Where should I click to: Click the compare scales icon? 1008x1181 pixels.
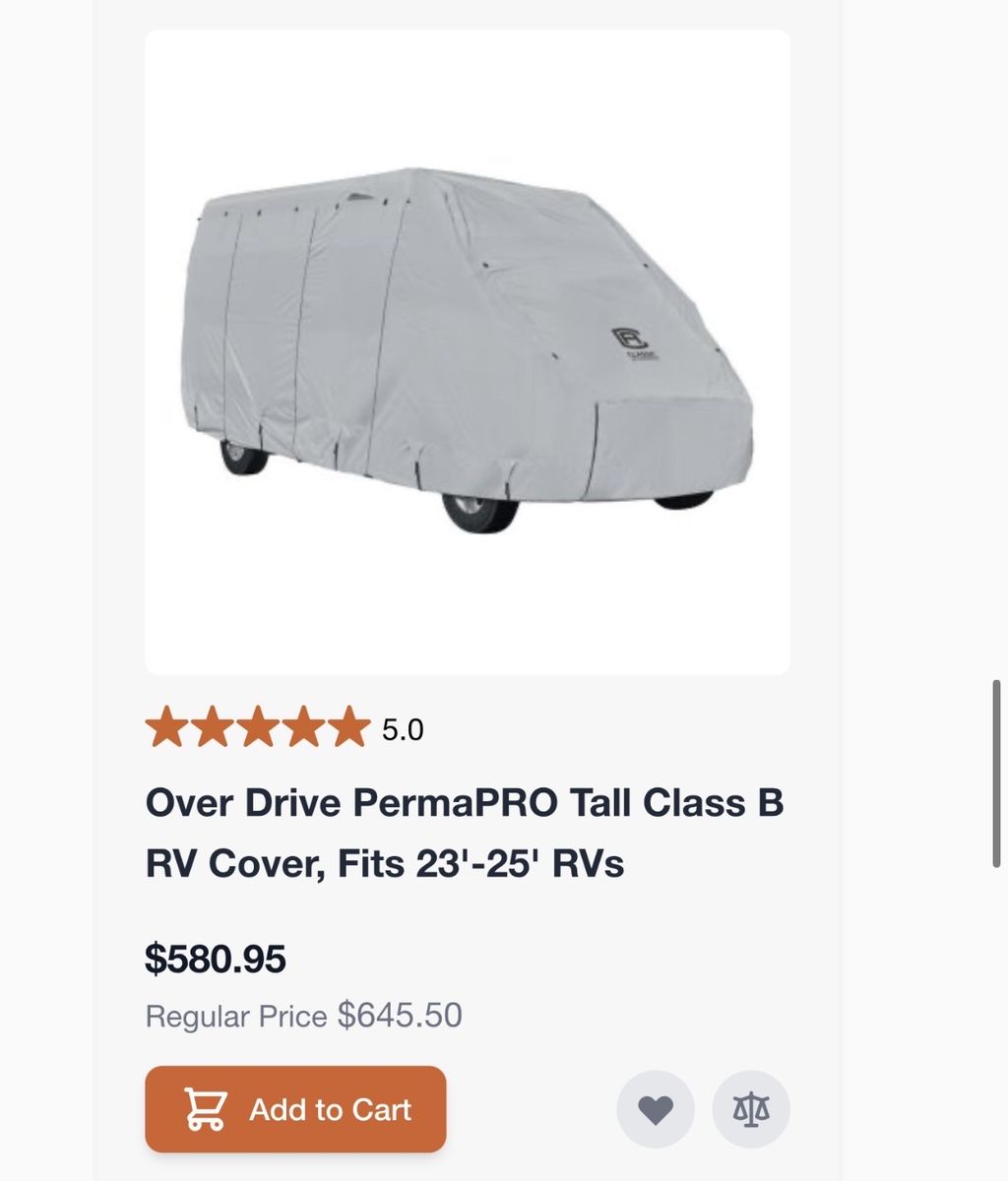[x=751, y=1109]
